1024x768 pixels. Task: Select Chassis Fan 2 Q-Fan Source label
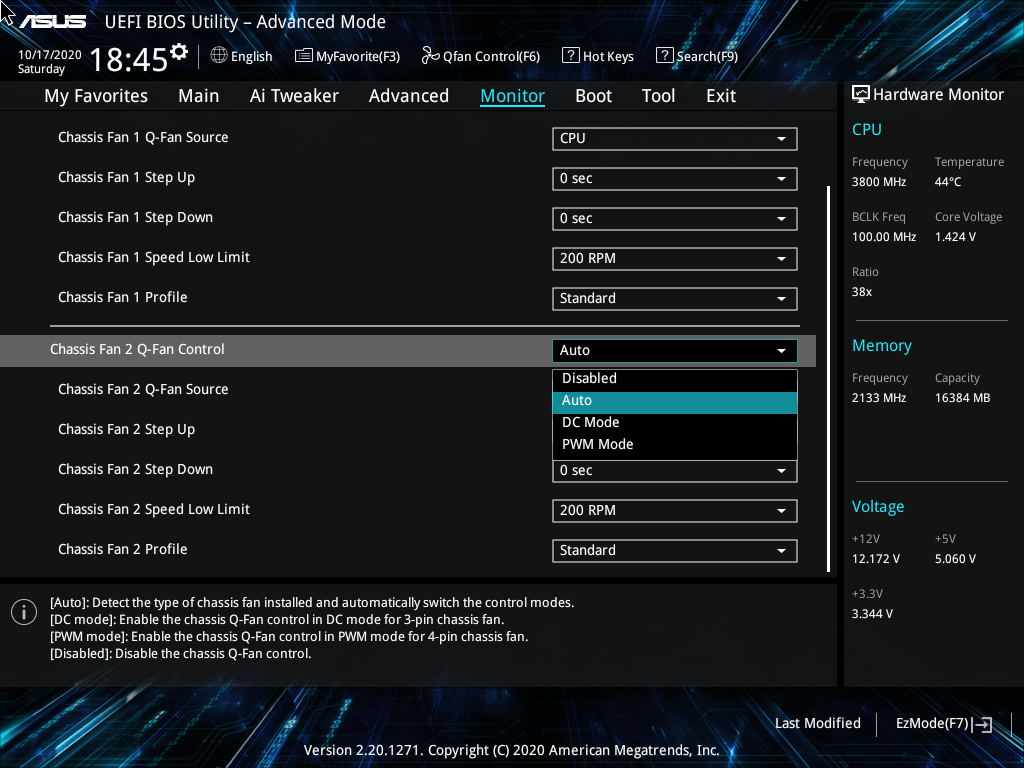pyautogui.click(x=143, y=389)
